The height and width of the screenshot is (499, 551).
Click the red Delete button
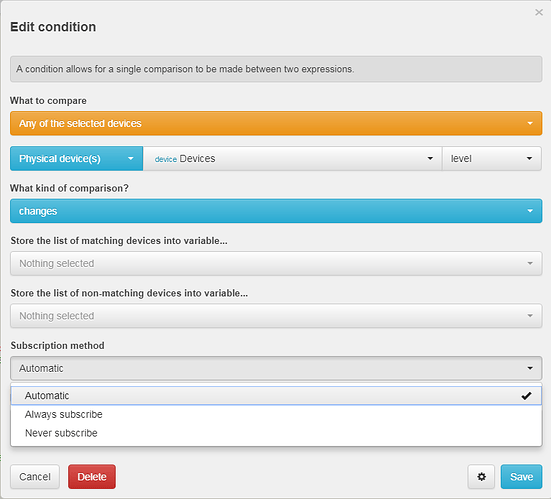[92, 477]
